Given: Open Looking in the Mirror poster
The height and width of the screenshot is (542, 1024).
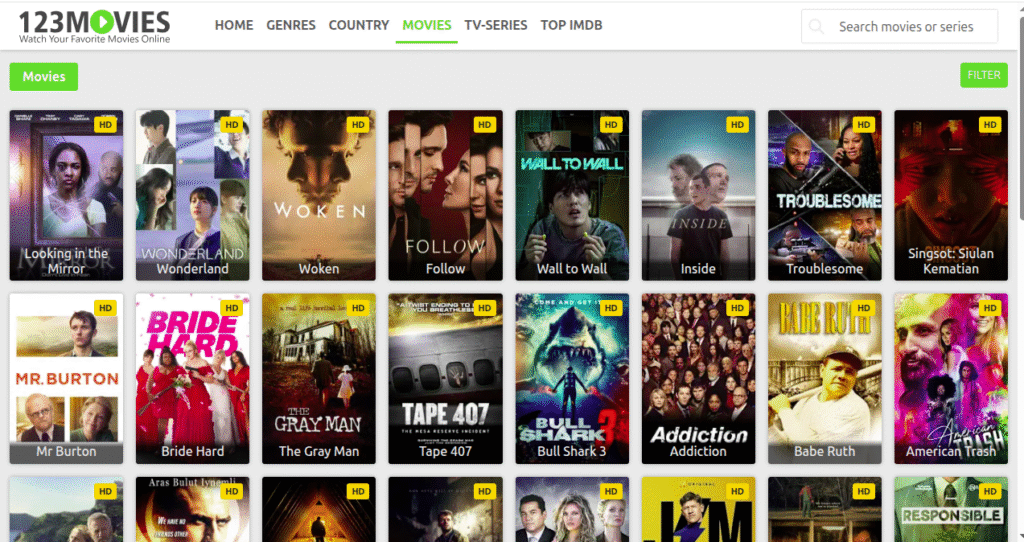Looking at the screenshot, I should click(x=66, y=195).
